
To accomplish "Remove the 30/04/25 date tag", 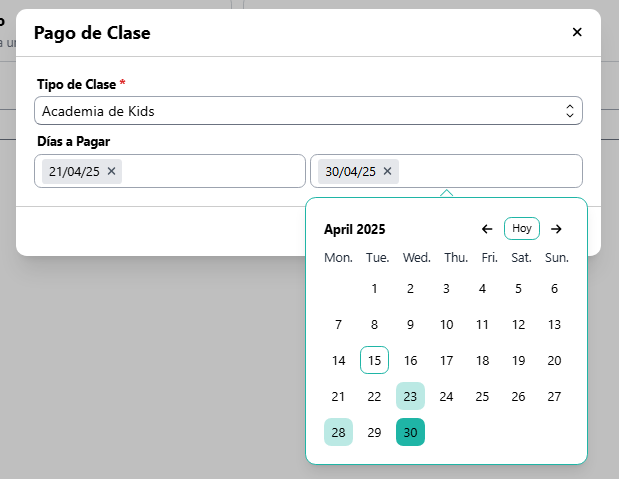I will 388,171.
